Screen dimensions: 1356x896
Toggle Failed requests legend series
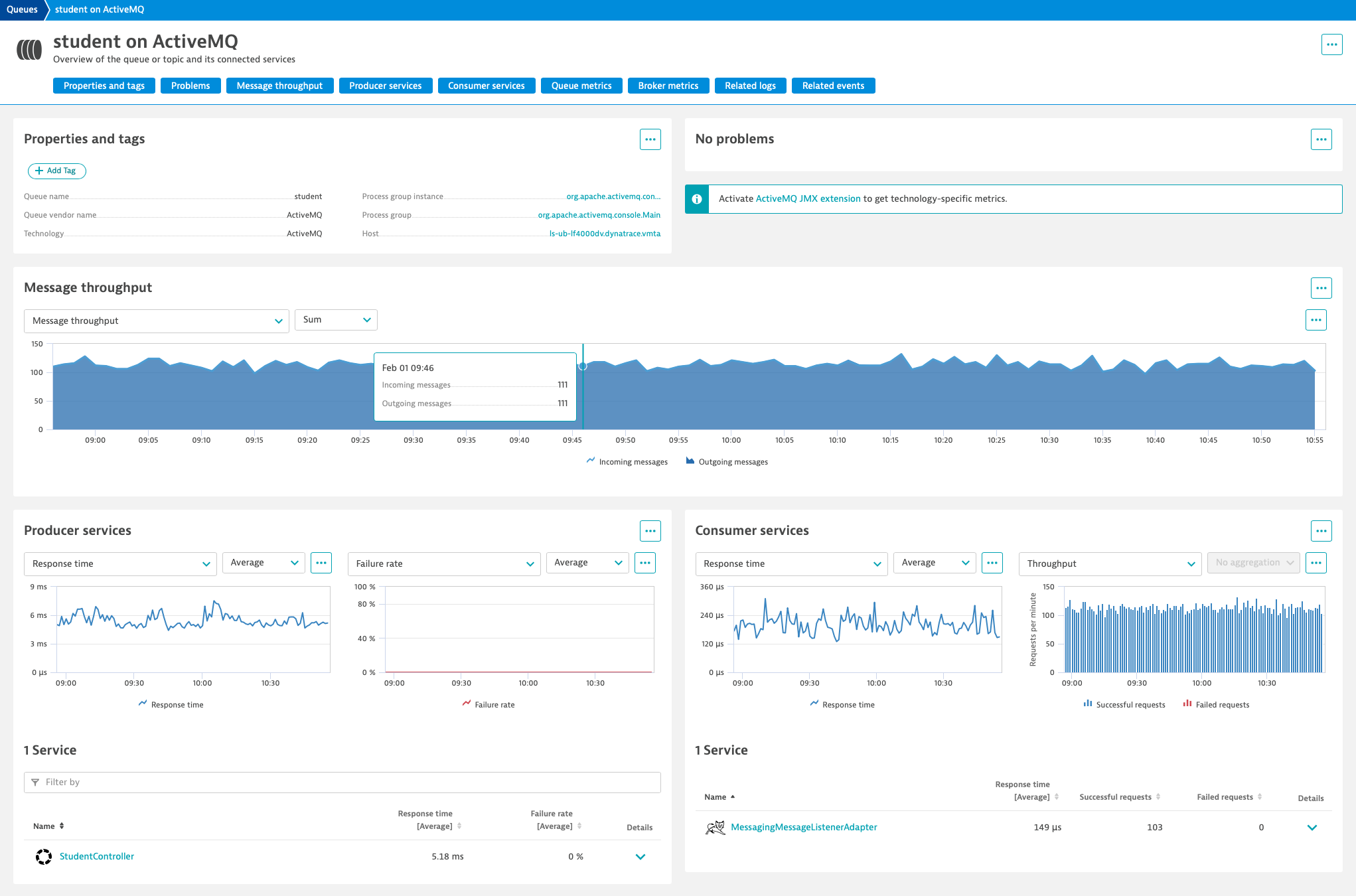pos(1216,705)
